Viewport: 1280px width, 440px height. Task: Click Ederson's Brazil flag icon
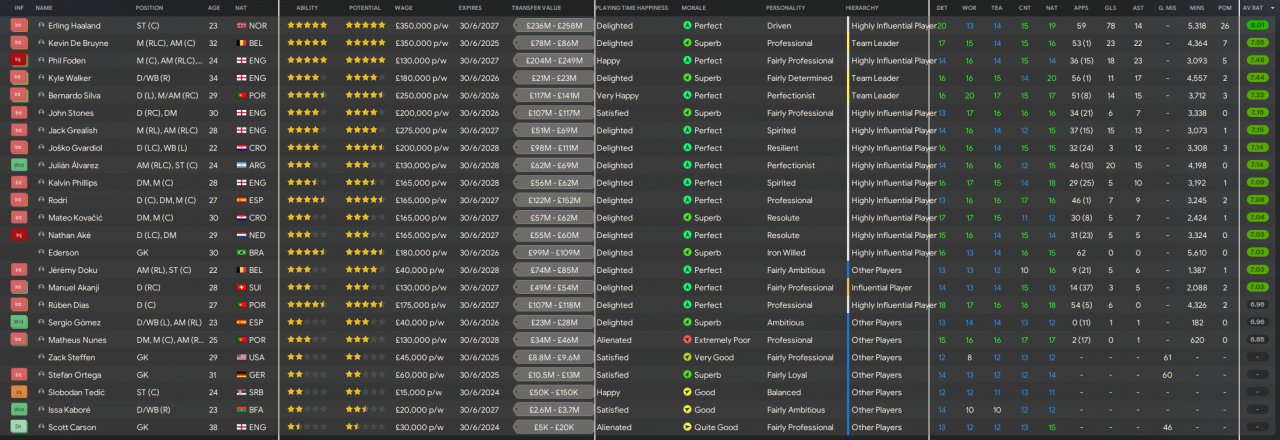tap(241, 252)
